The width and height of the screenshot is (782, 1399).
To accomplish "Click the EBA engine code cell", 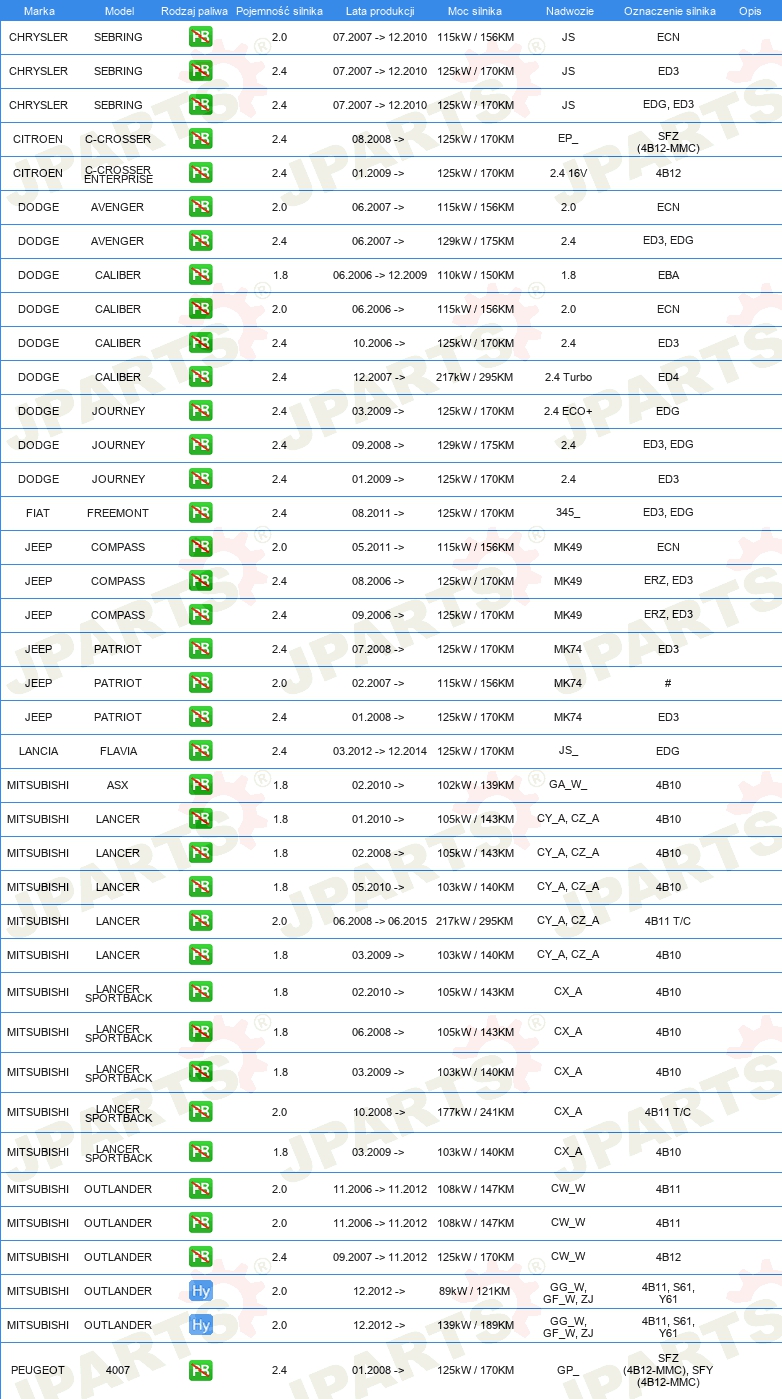I will tap(668, 276).
